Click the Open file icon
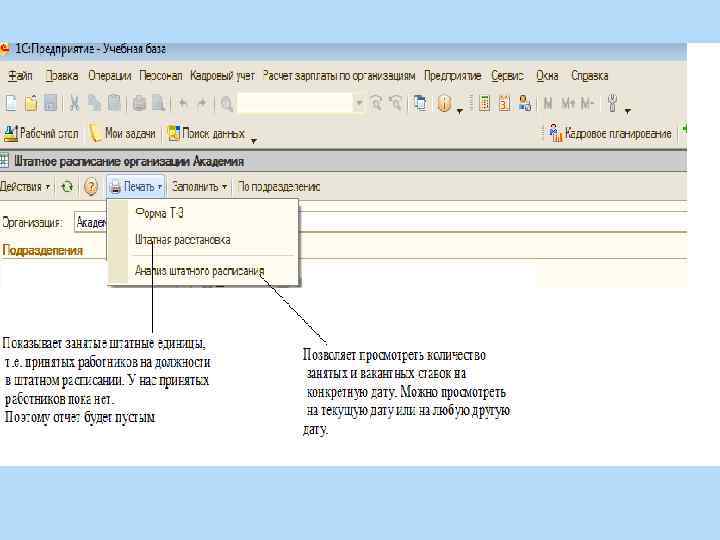This screenshot has height=540, width=720. [31, 103]
